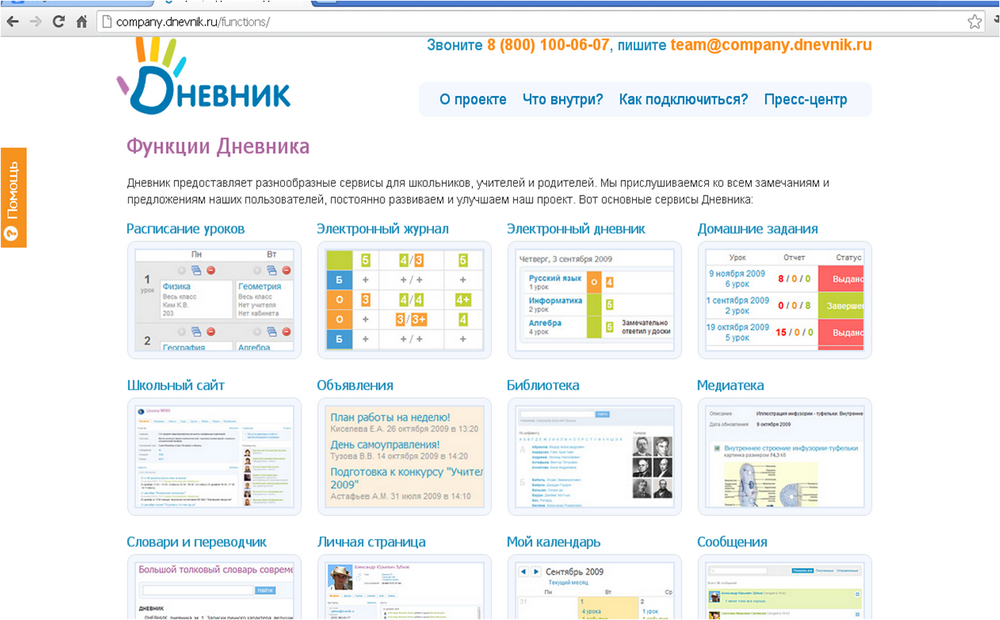Click the library preview thumbnail
This screenshot has height=620, width=1000.
594,457
